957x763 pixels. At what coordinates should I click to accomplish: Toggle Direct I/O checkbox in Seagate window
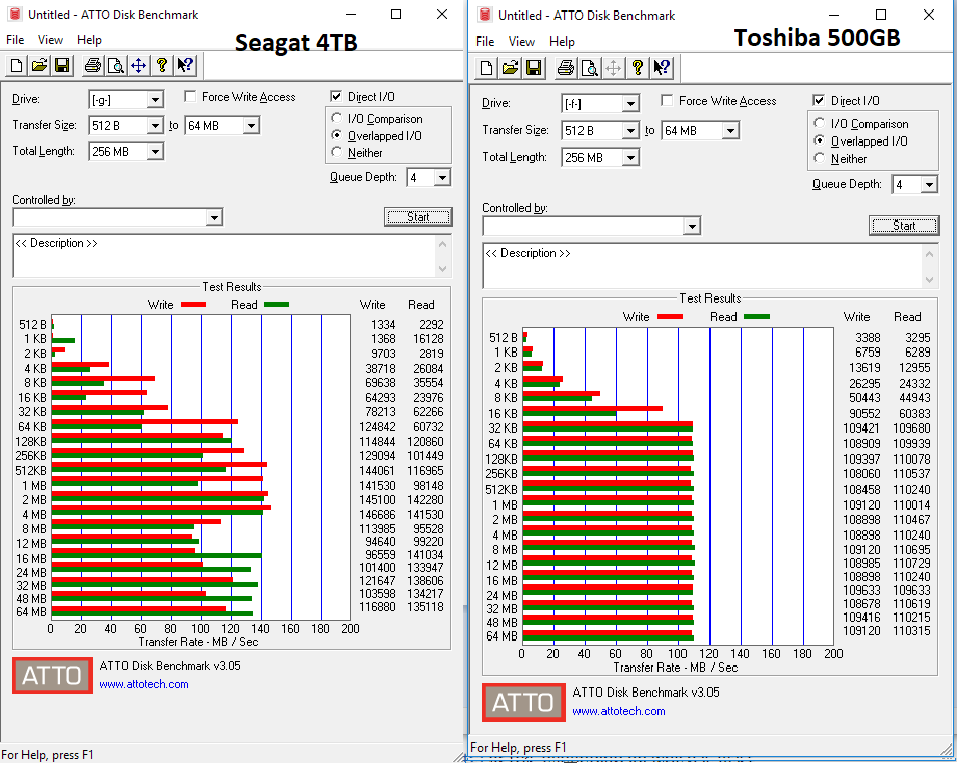(x=336, y=96)
